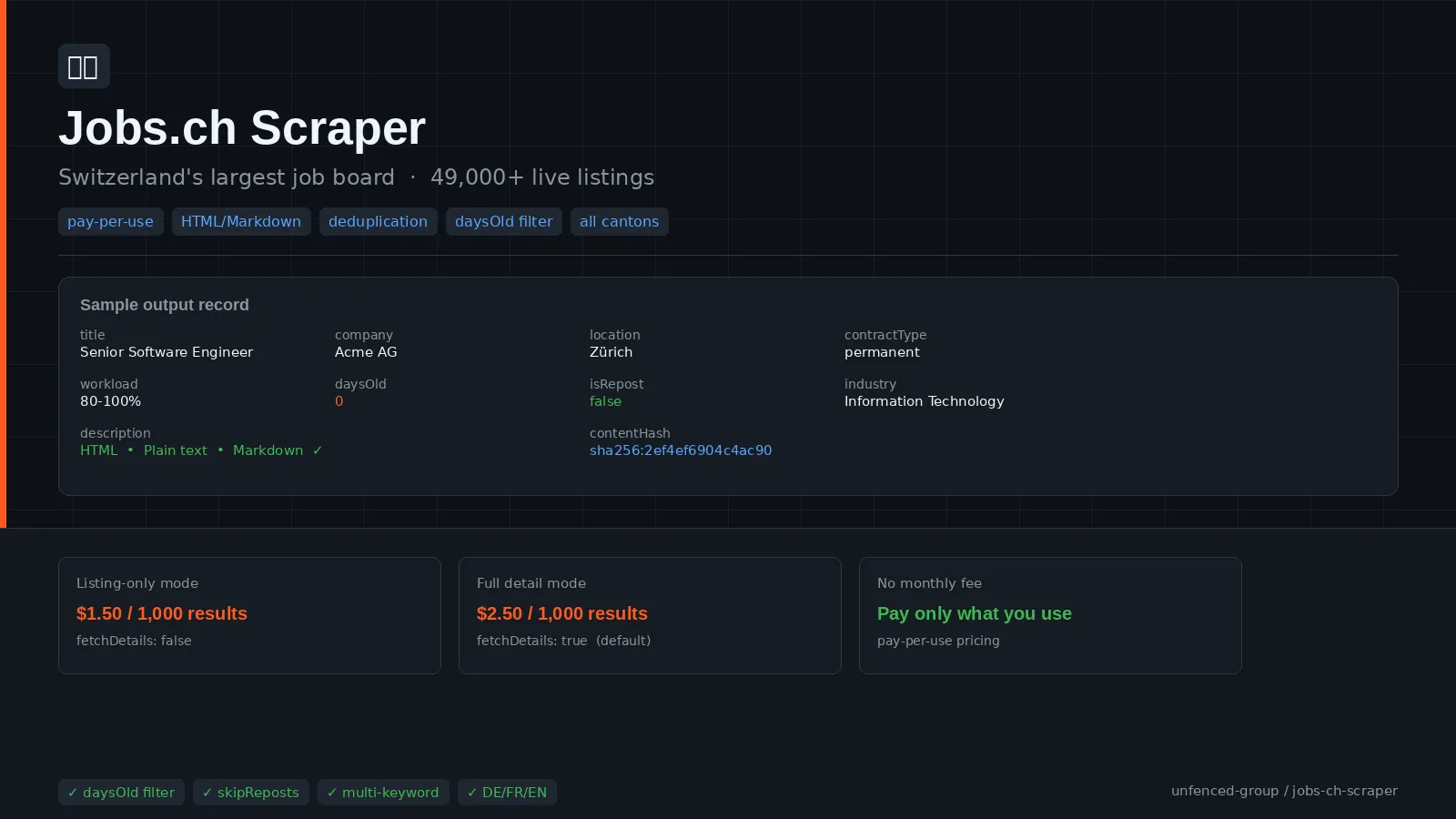
Task: Click the contentHash sha256 value
Action: (x=681, y=450)
